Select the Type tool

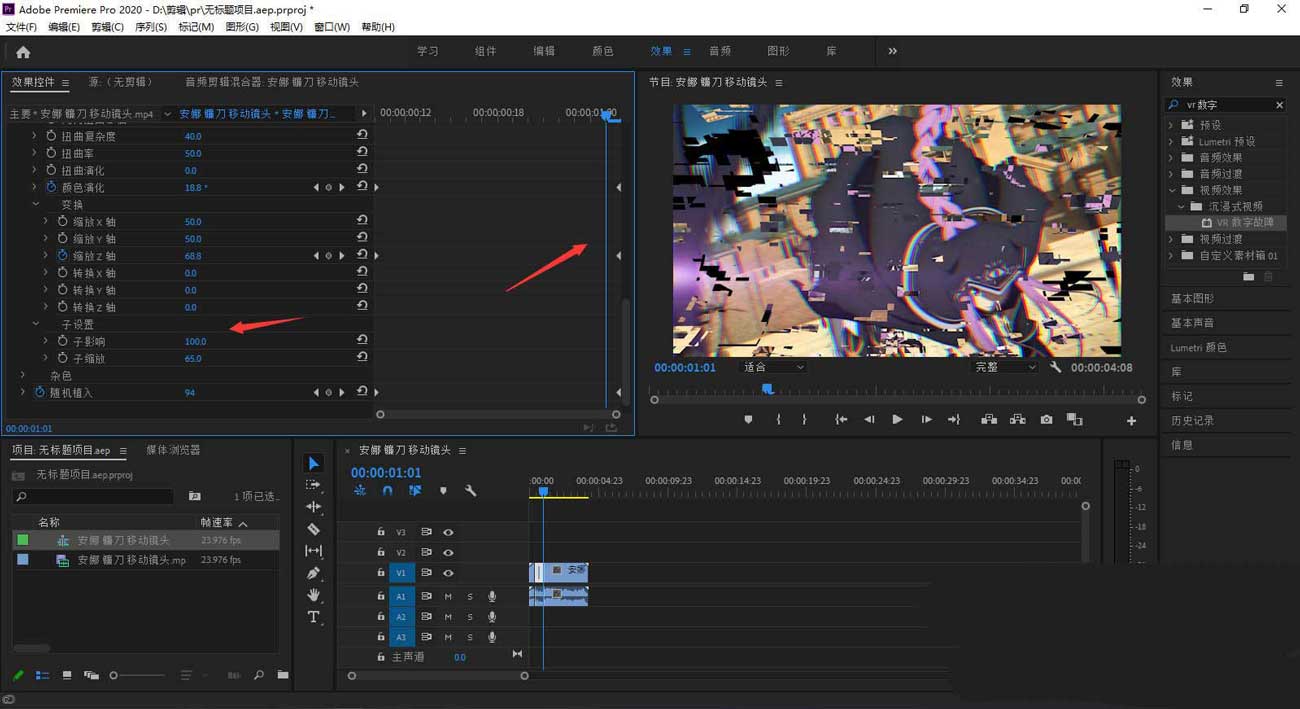(x=313, y=617)
